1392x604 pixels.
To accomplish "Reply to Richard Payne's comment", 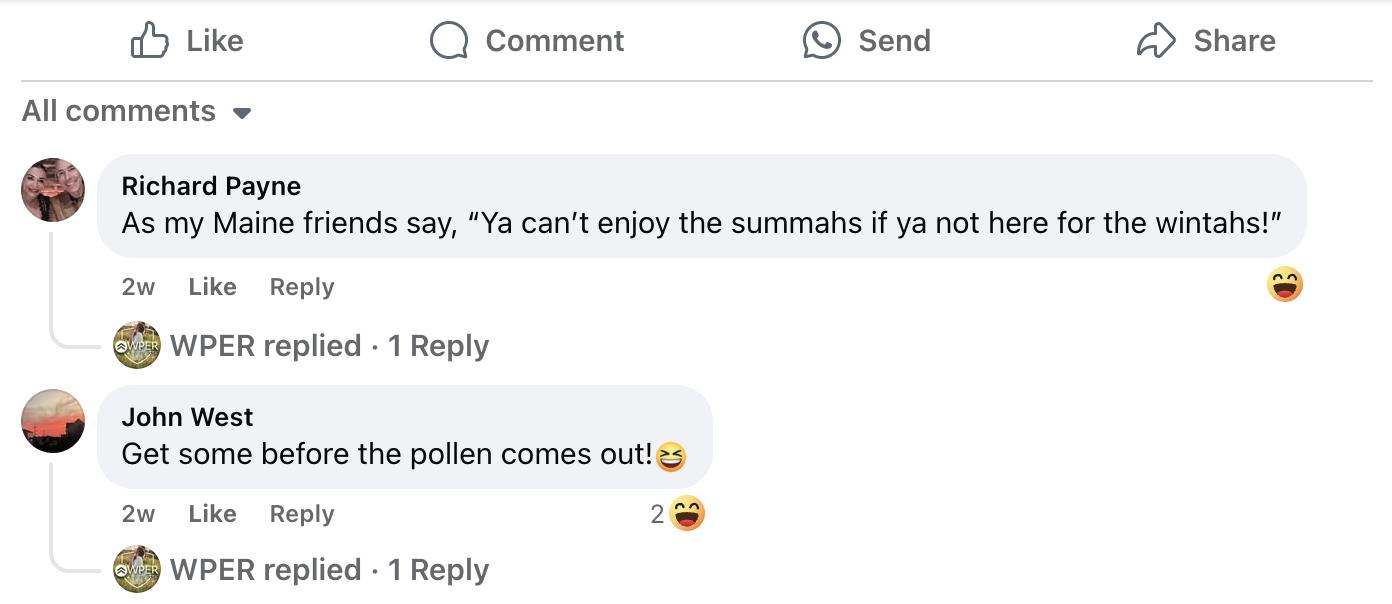I will [x=302, y=287].
